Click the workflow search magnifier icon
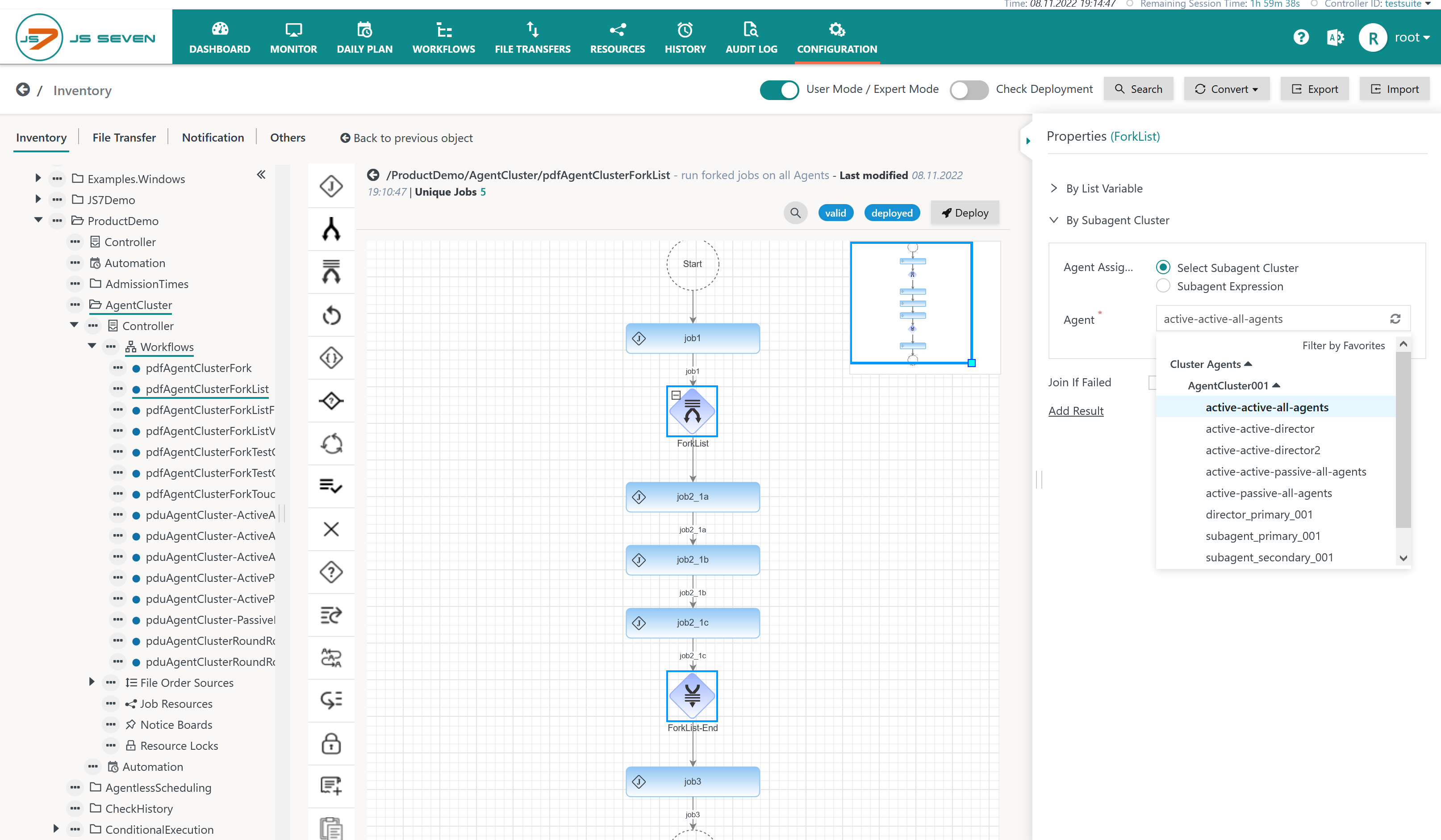The height and width of the screenshot is (840, 1441). 795,213
